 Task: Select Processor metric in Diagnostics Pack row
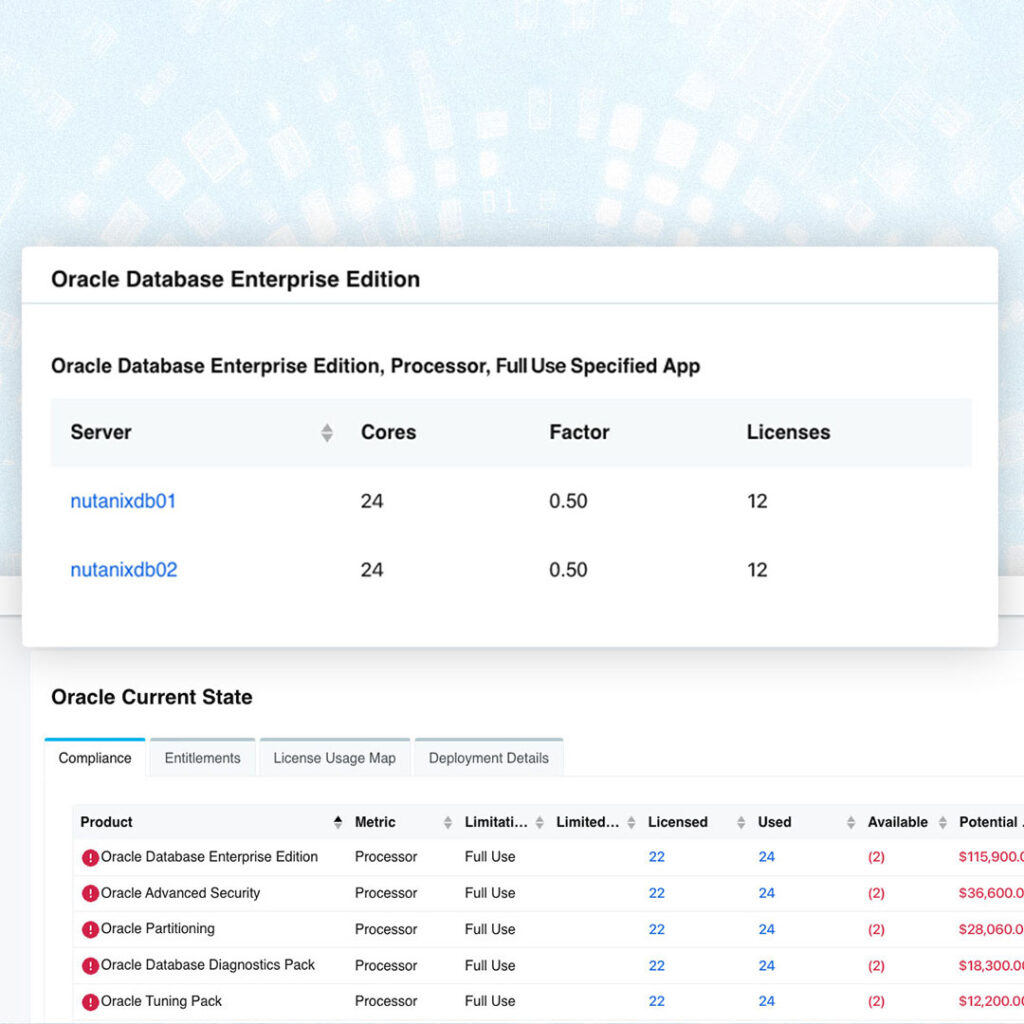386,965
